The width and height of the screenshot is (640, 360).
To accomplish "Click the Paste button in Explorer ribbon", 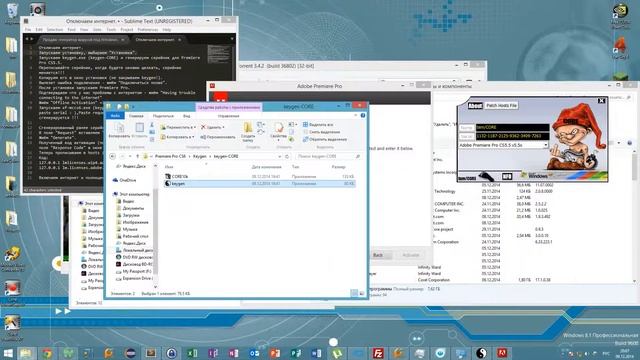I will (140, 131).
